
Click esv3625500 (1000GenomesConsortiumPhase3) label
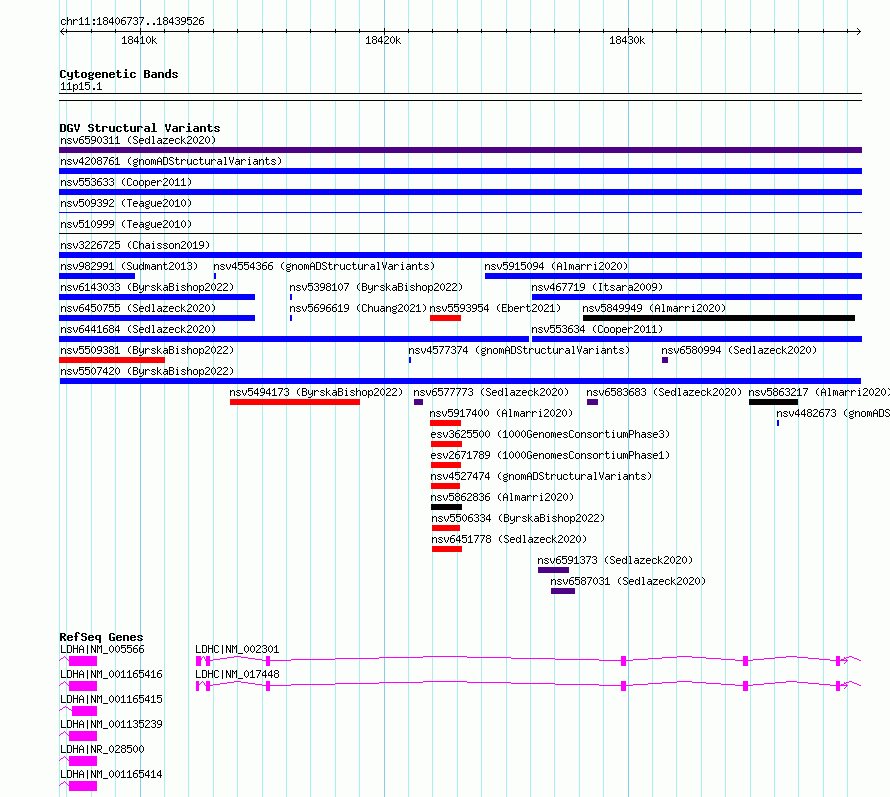coord(550,434)
